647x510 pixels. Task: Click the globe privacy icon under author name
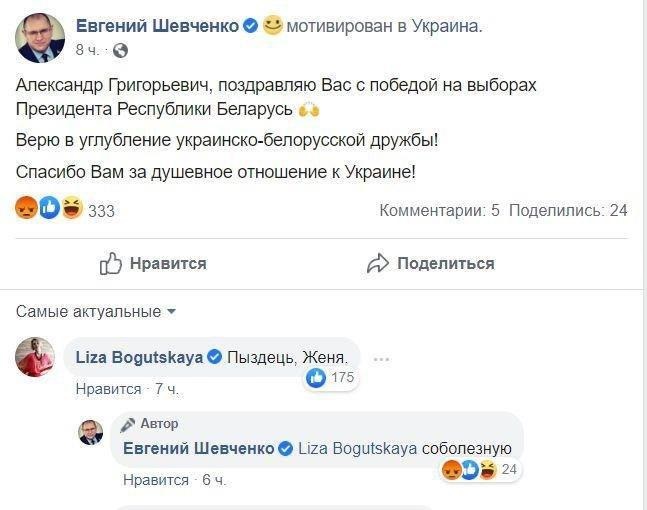point(120,49)
